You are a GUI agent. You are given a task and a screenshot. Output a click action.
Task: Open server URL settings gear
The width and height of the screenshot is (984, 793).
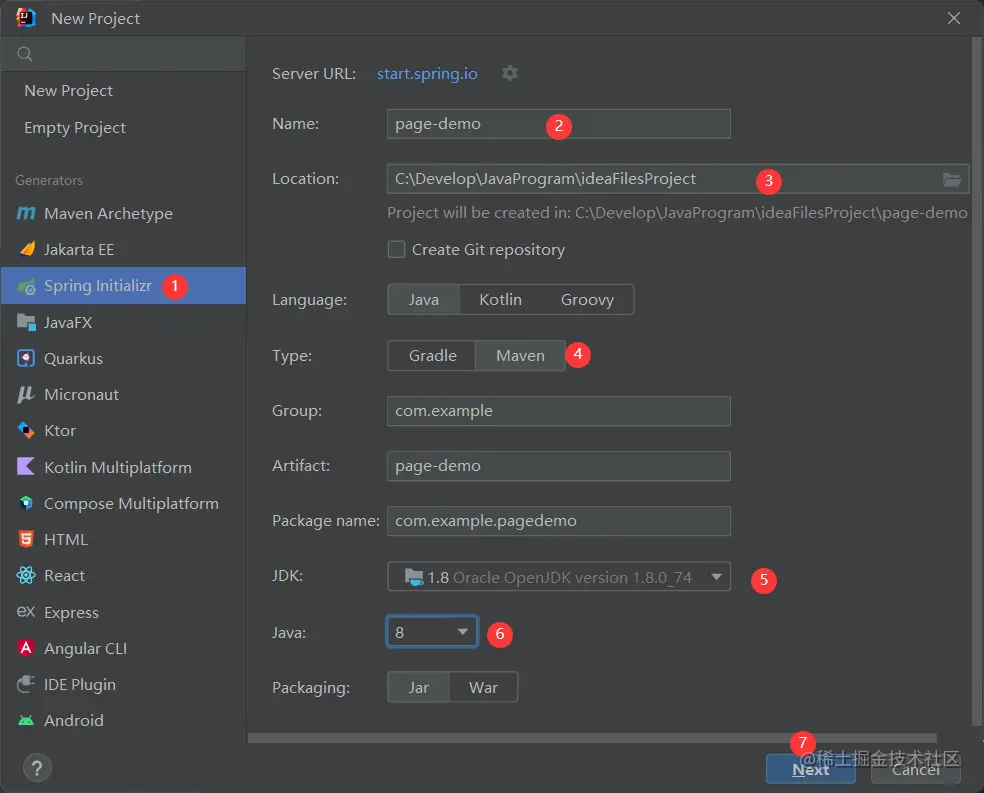pos(510,73)
